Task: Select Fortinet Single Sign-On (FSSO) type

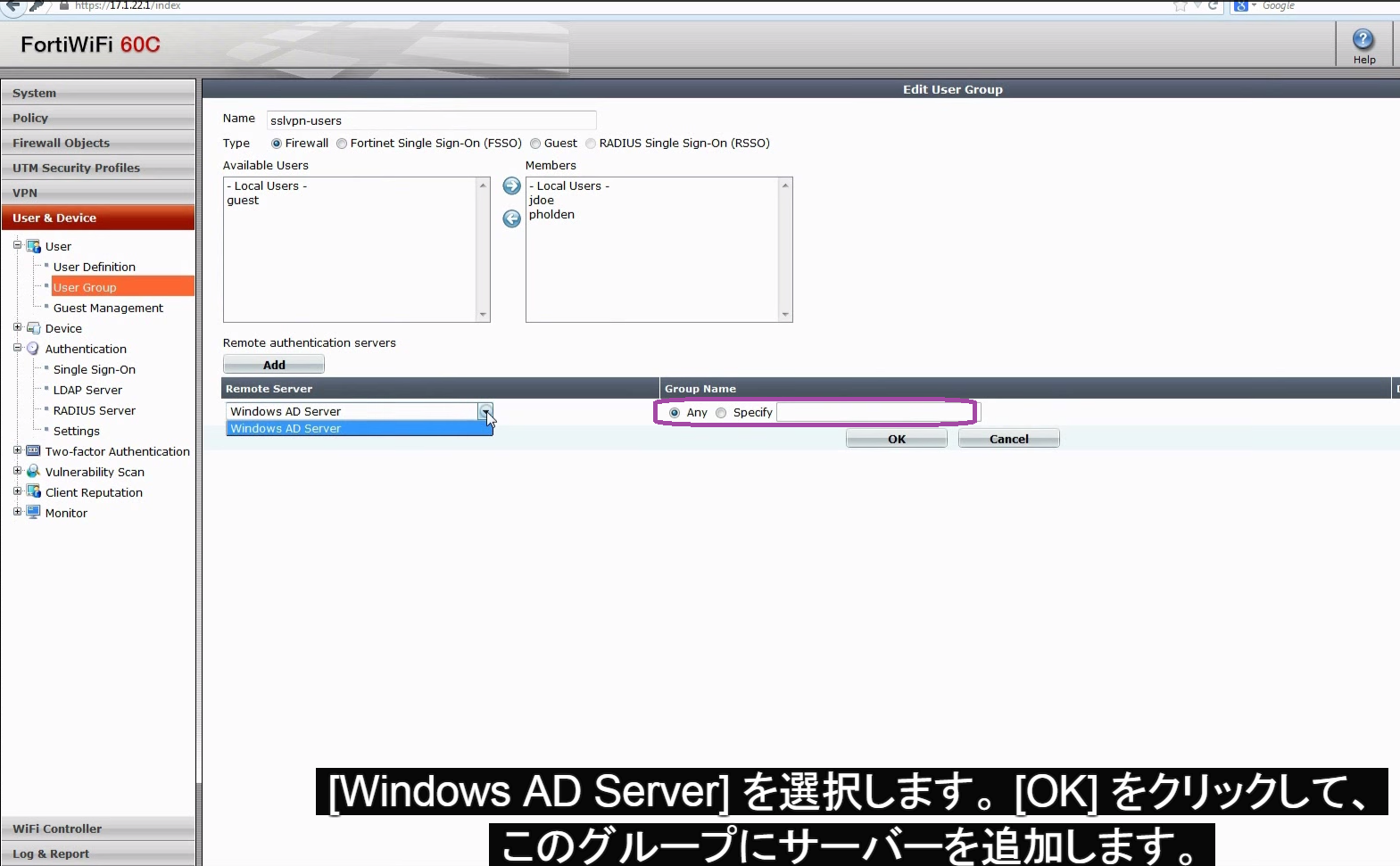Action: coord(342,144)
